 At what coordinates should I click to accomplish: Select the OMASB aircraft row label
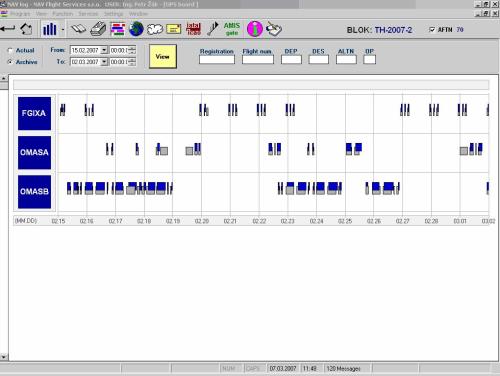[34, 191]
